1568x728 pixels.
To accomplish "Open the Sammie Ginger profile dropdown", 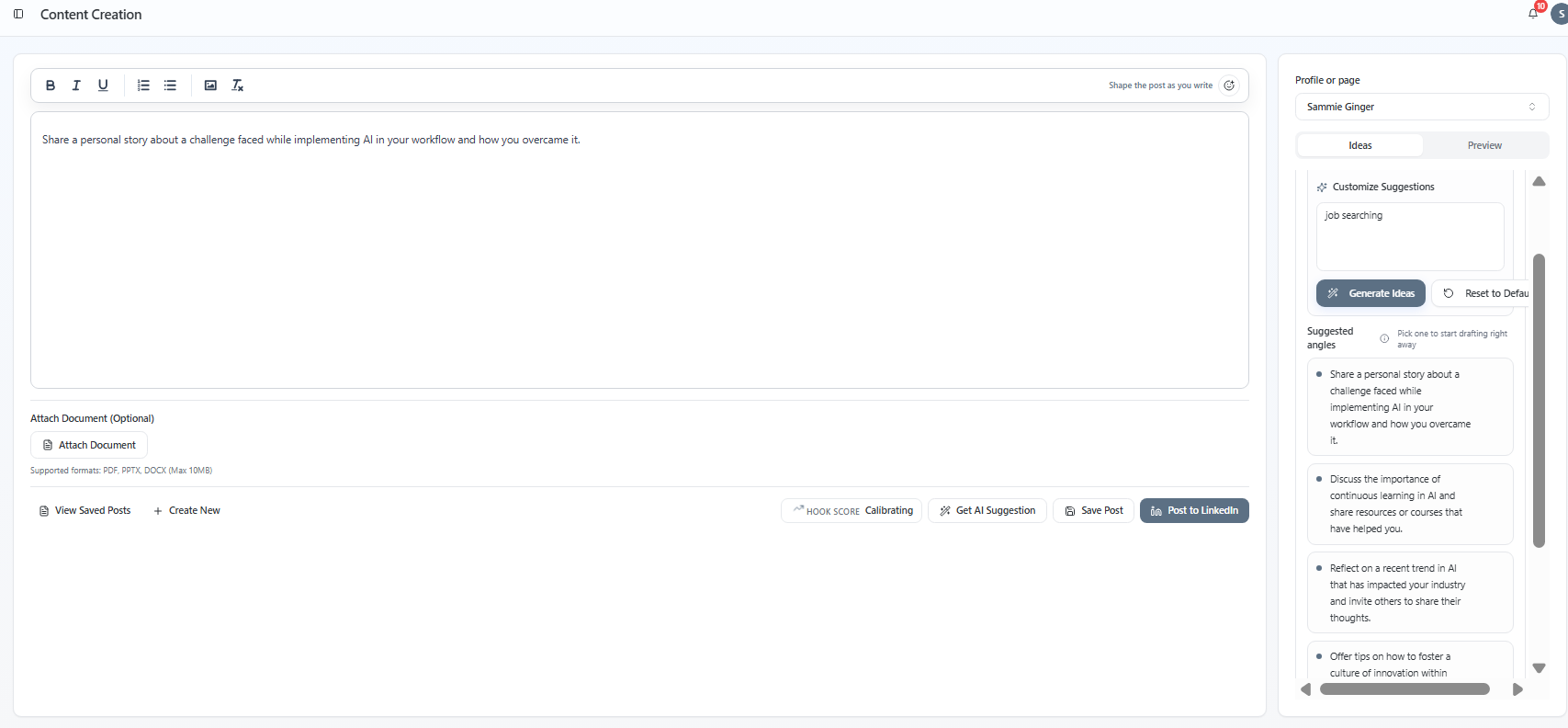I will (1421, 107).
